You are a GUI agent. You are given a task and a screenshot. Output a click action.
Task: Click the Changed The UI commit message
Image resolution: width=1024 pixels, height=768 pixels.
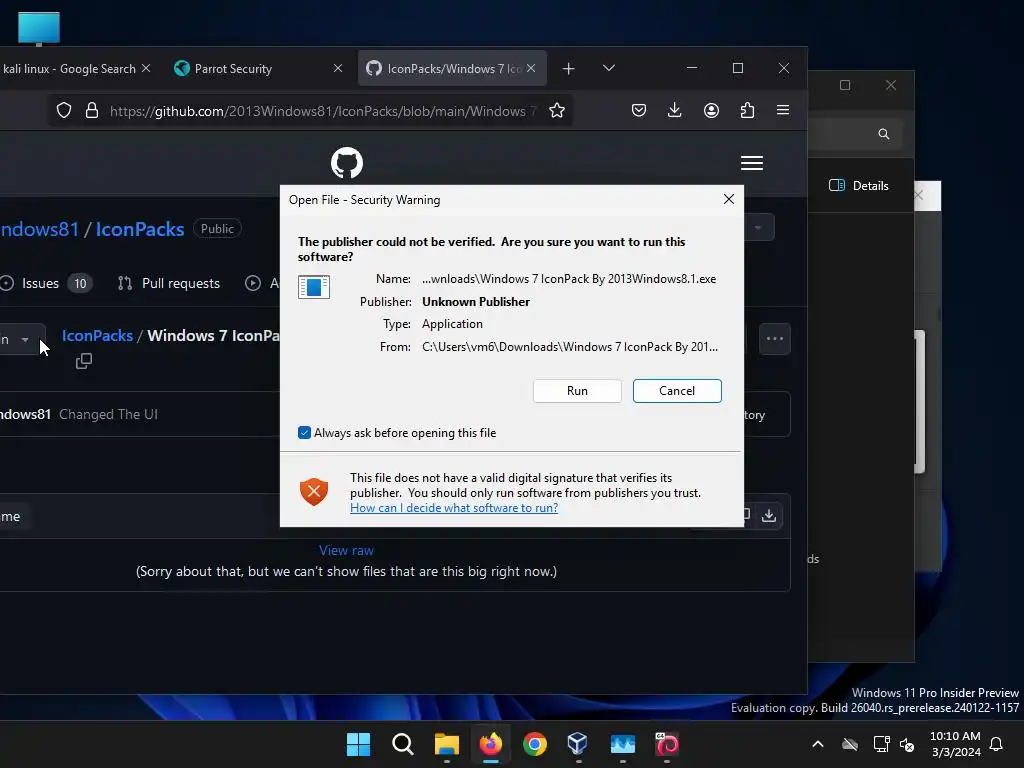(x=108, y=415)
